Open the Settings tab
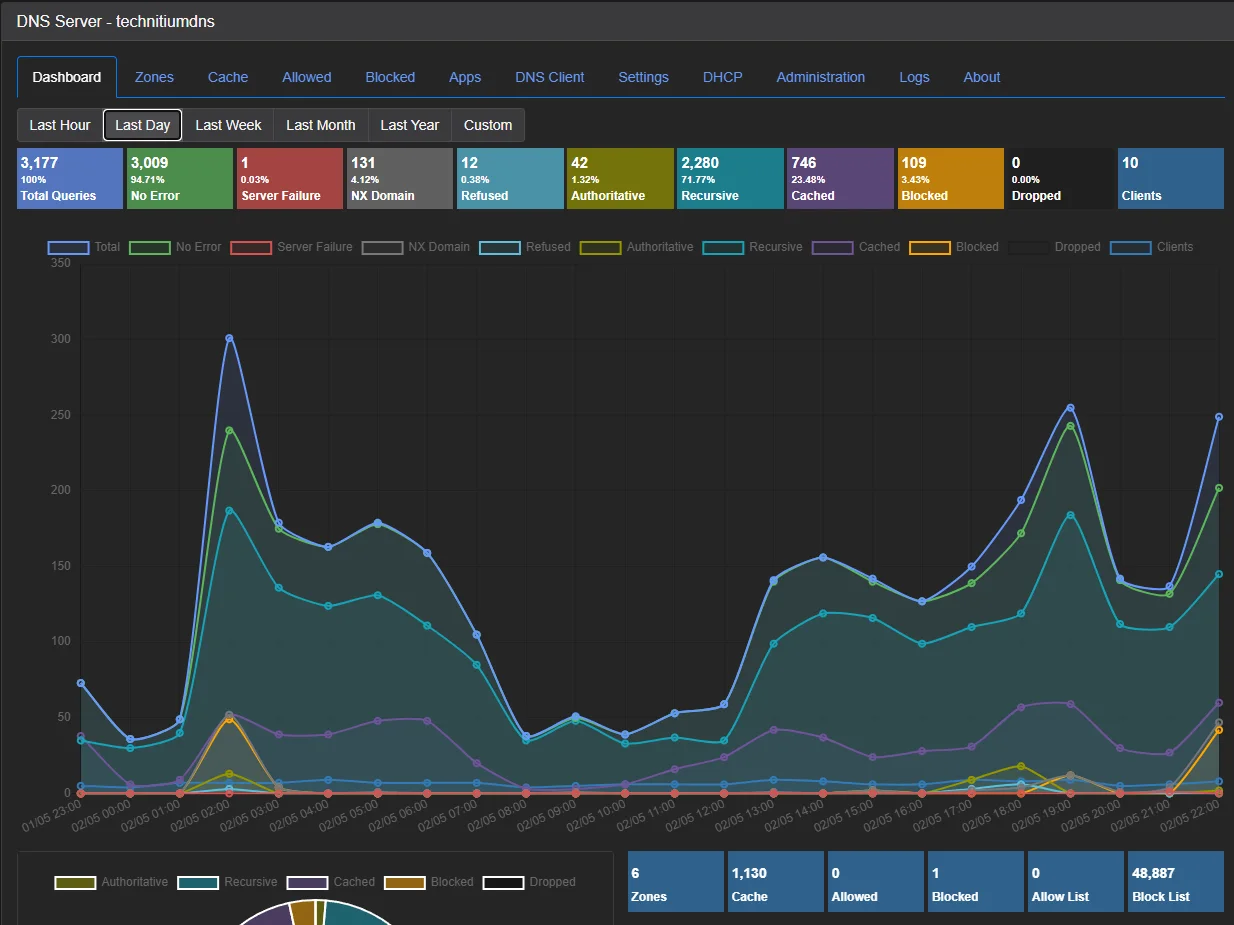This screenshot has height=925, width=1234. pos(643,77)
